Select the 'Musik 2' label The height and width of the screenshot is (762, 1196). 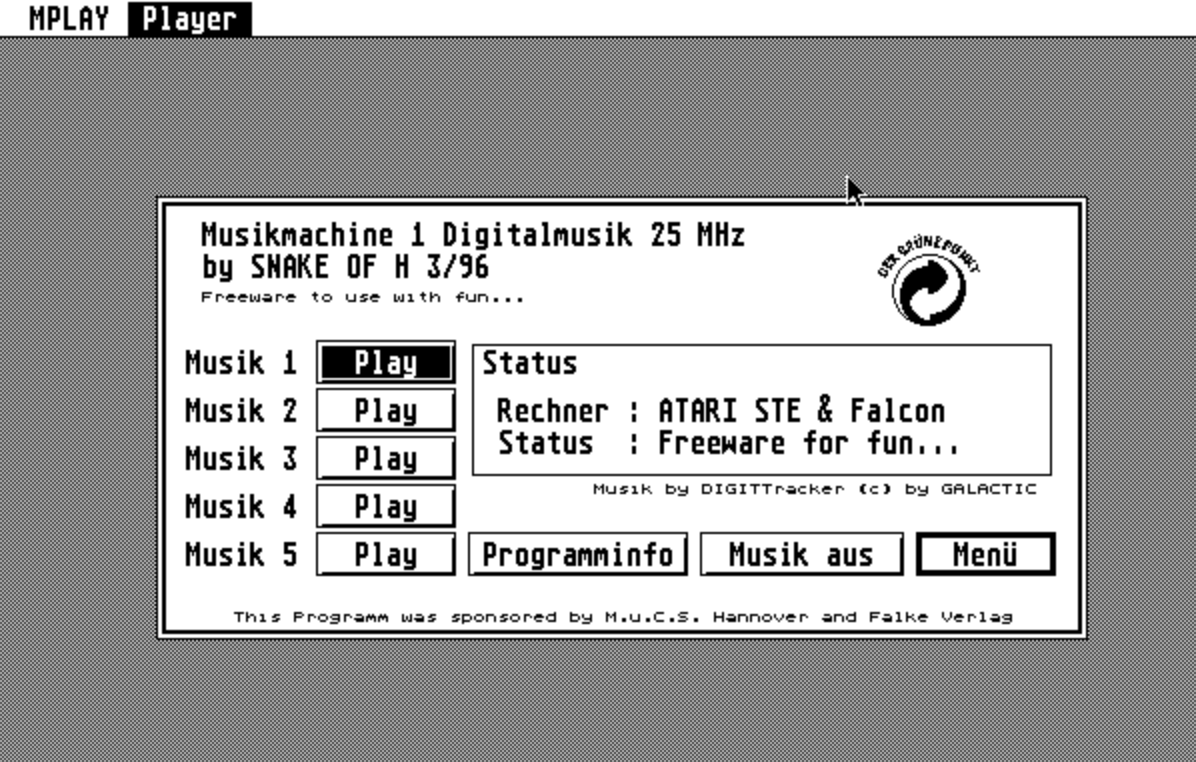[241, 410]
